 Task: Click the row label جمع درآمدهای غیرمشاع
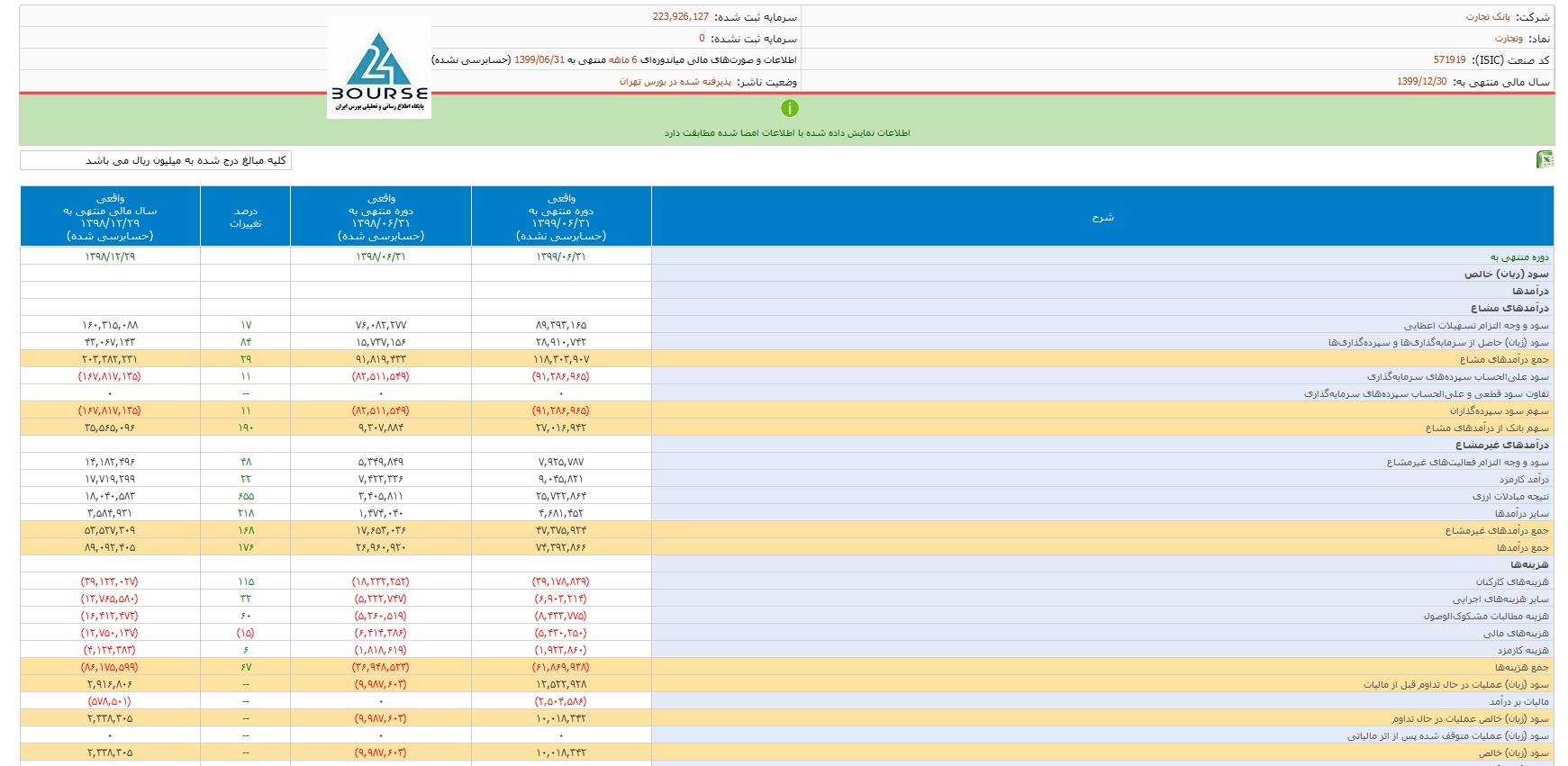[x=1497, y=530]
